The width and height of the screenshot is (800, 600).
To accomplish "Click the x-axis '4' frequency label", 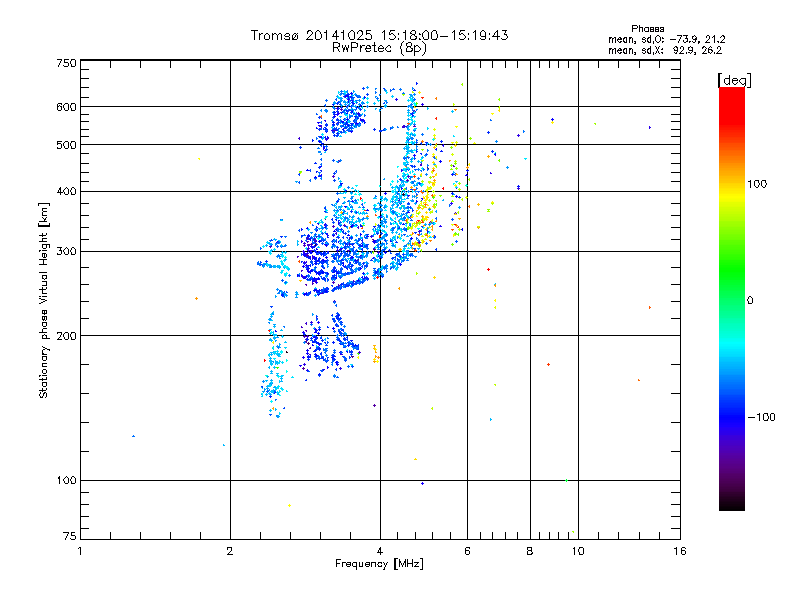I will [x=380, y=551].
